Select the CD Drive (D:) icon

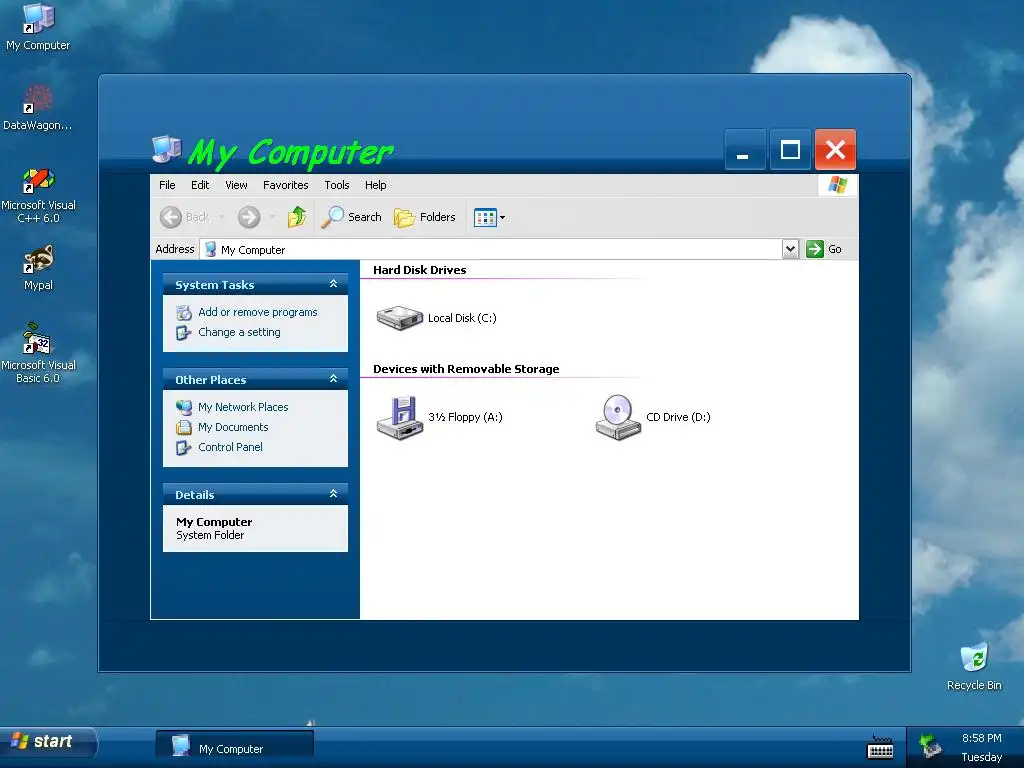(x=652, y=417)
